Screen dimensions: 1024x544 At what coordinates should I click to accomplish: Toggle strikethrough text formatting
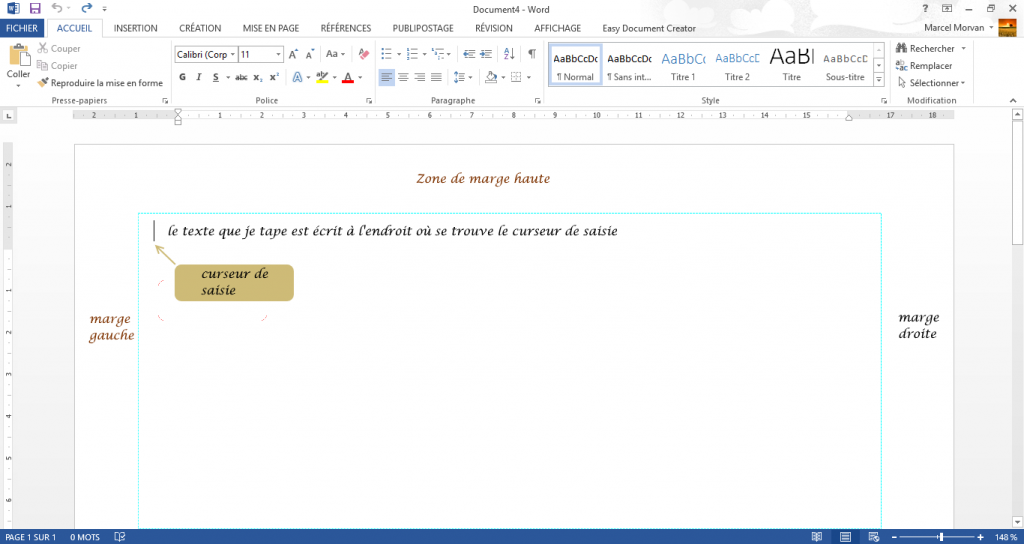click(x=241, y=77)
